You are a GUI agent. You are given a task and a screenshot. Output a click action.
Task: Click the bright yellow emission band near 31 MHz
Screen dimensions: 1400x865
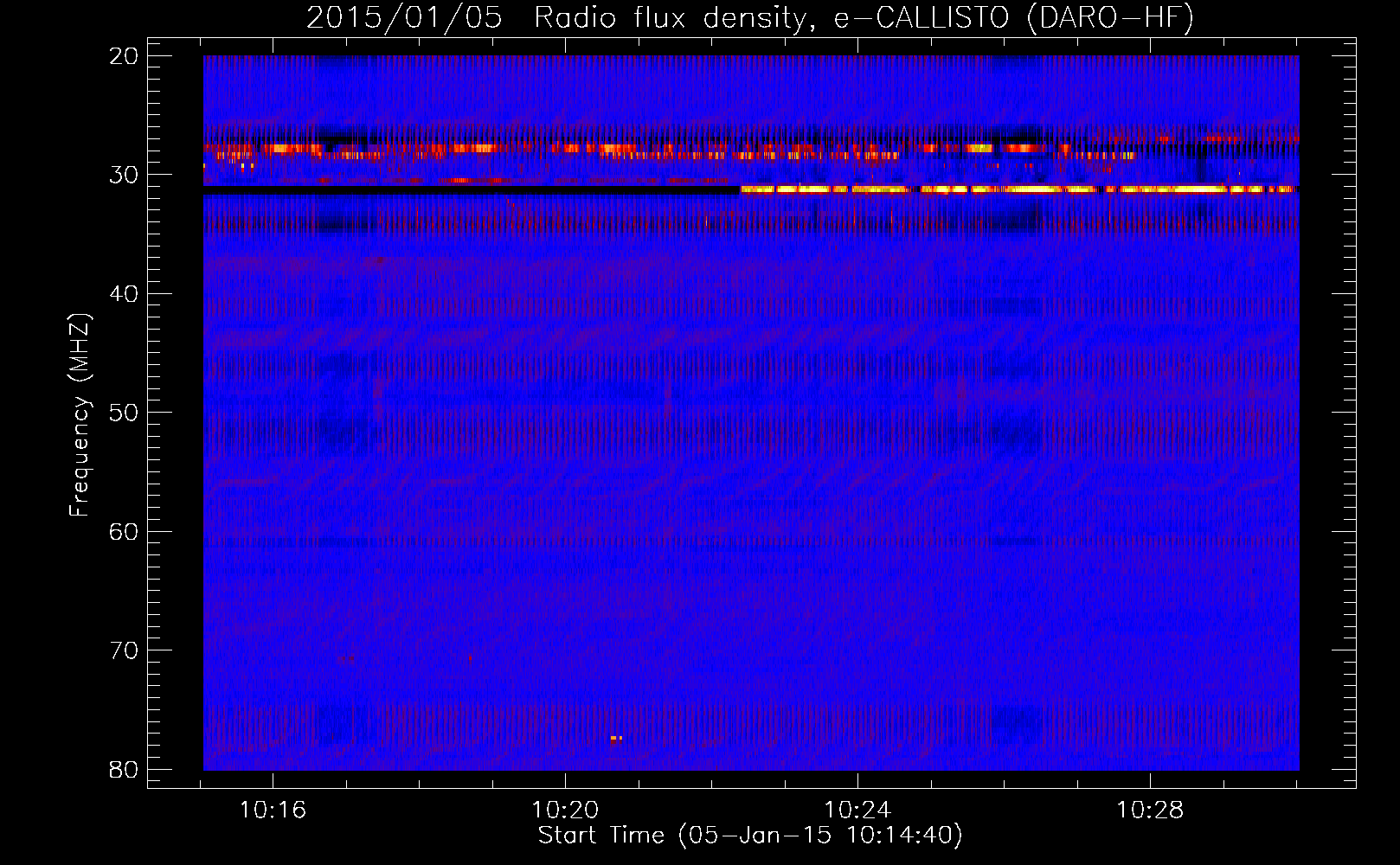click(1018, 189)
